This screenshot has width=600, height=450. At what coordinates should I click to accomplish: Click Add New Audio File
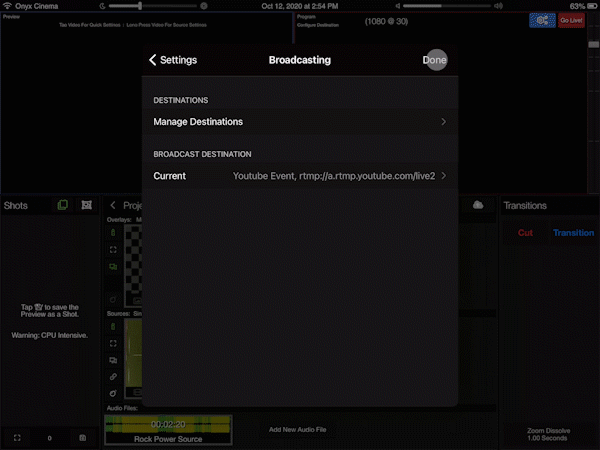[298, 429]
